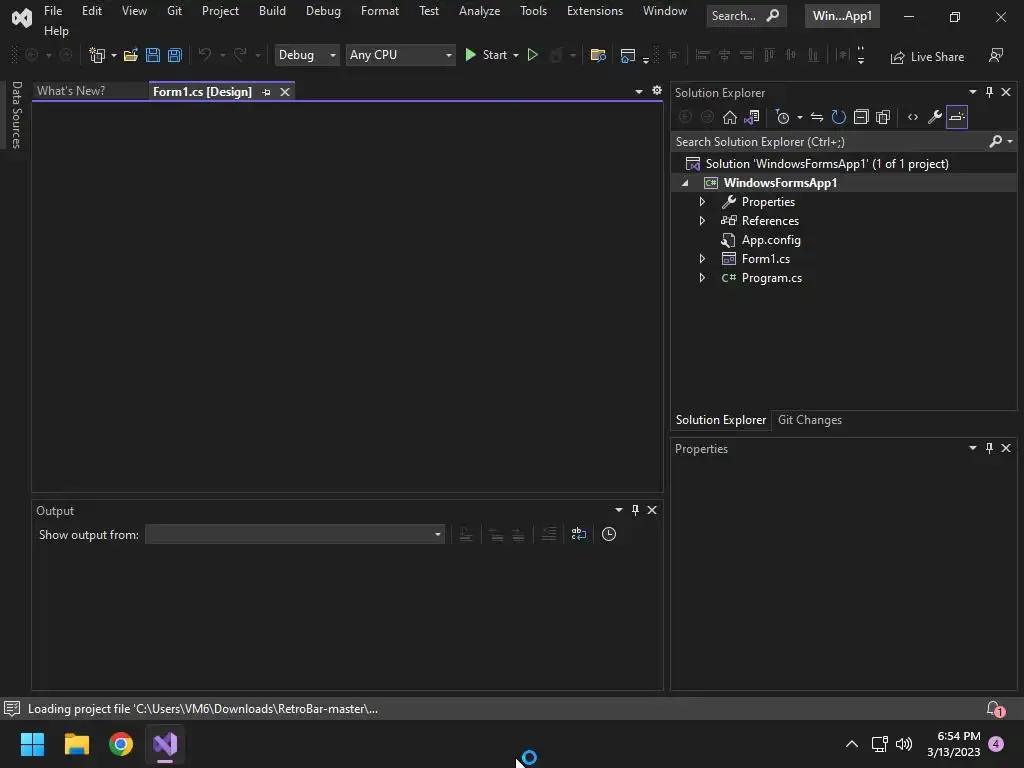The height and width of the screenshot is (768, 1024).
Task: Expand the Form1.cs node
Action: (702, 259)
